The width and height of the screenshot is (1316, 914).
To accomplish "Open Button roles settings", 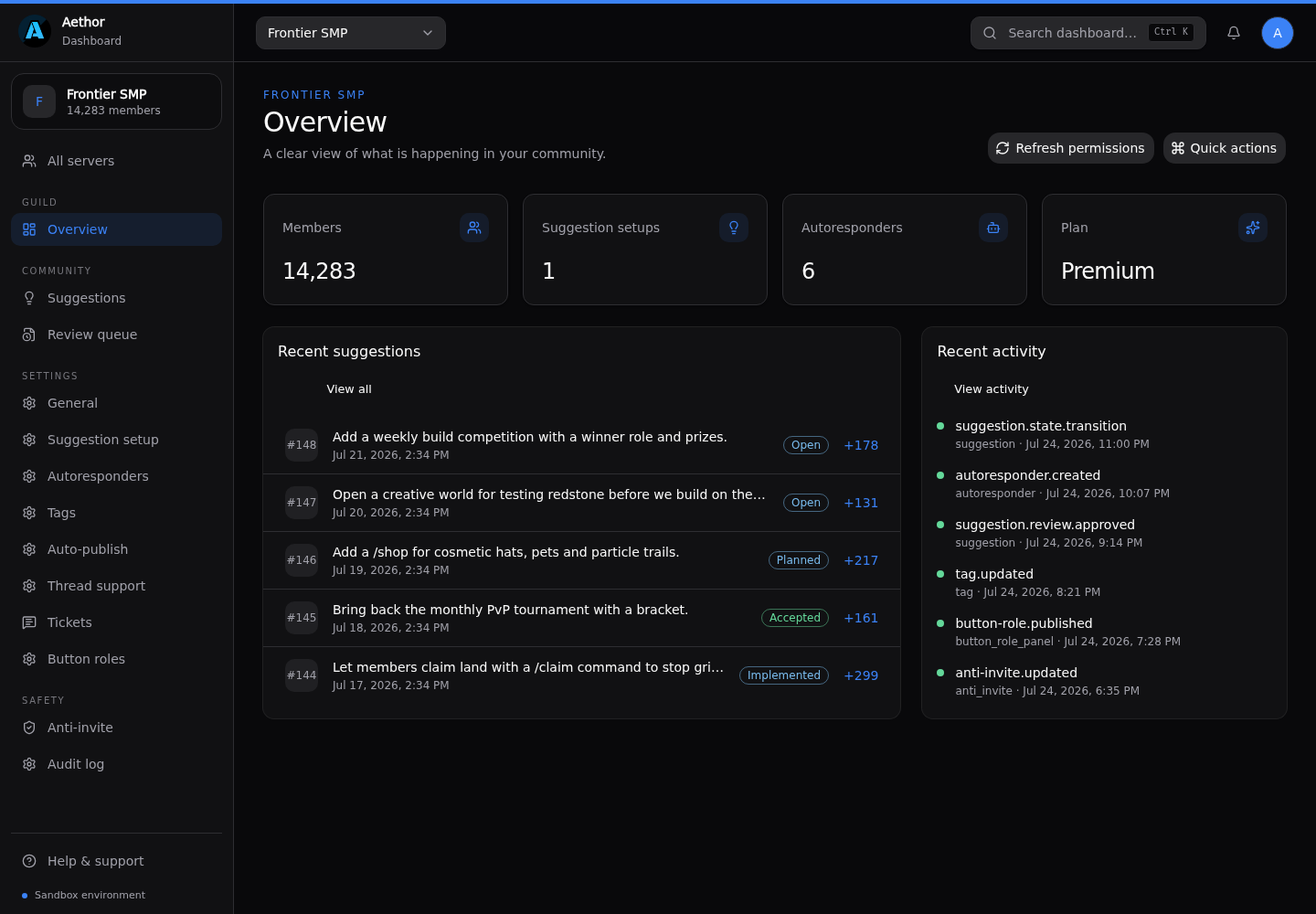I will [116, 659].
